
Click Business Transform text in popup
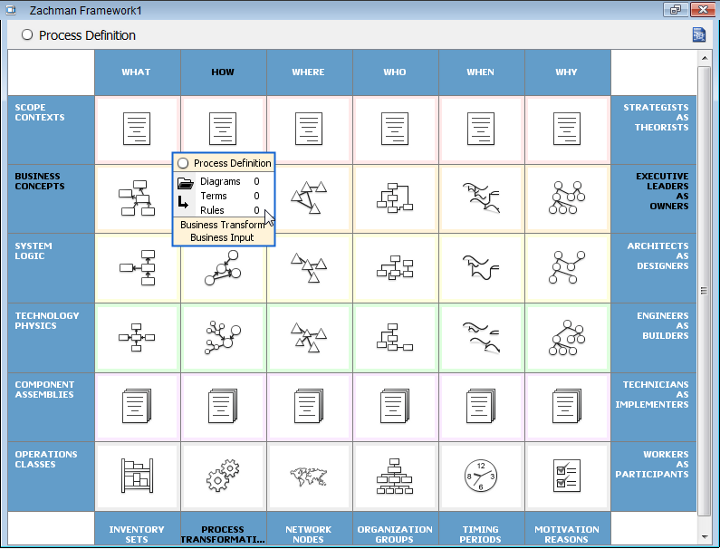223,225
